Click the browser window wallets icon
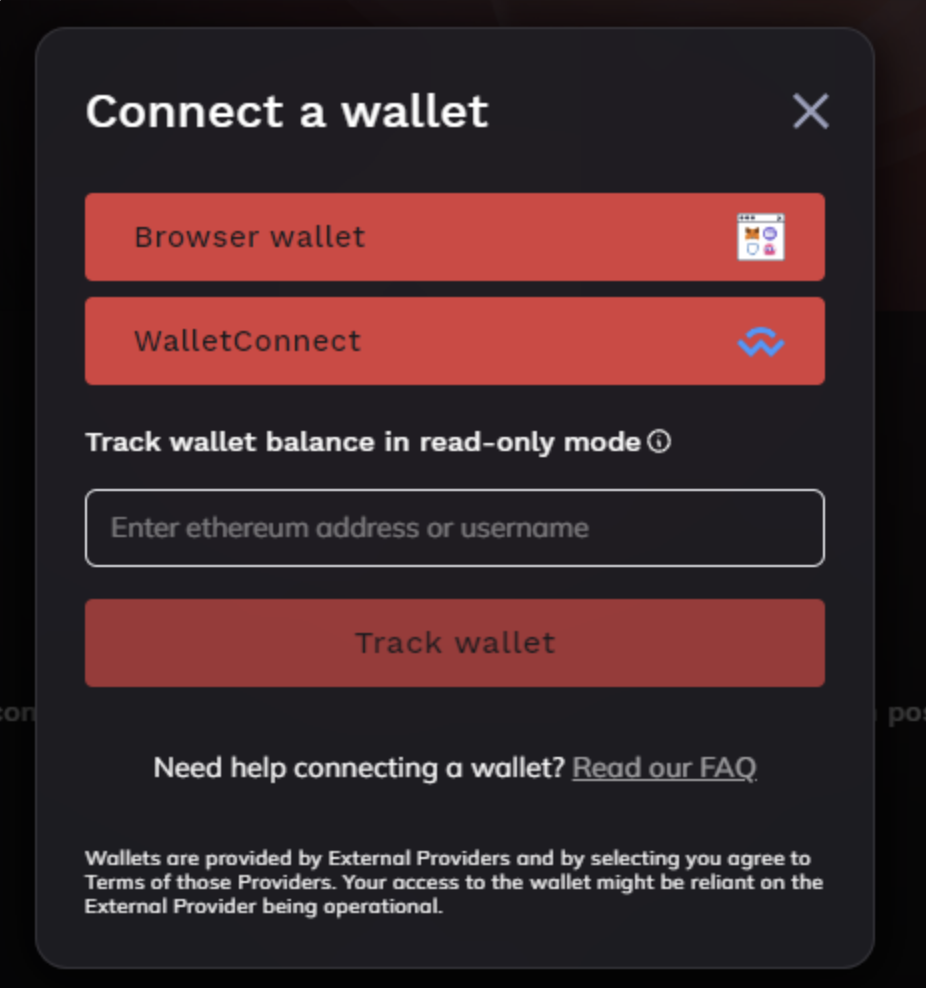Image resolution: width=926 pixels, height=988 pixels. [761, 237]
